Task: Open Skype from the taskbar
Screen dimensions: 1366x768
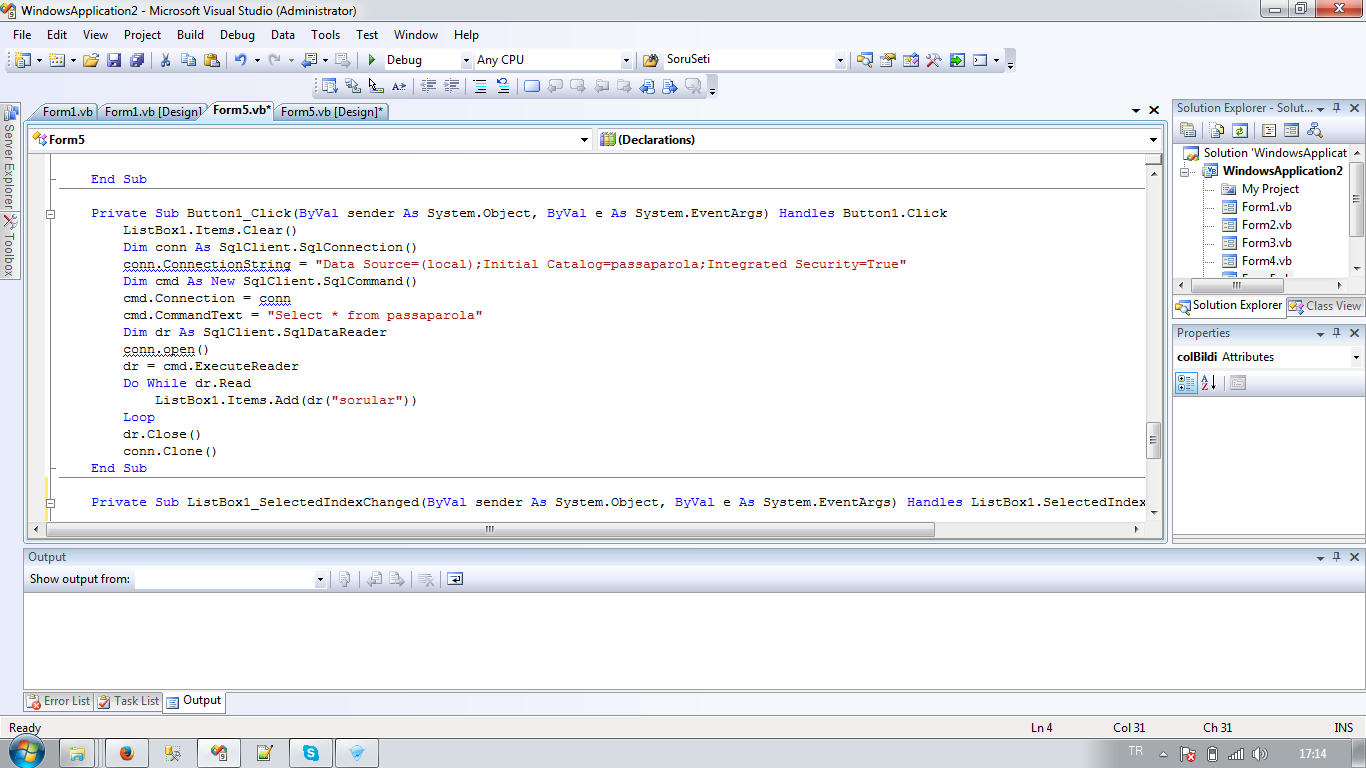Action: pos(311,754)
